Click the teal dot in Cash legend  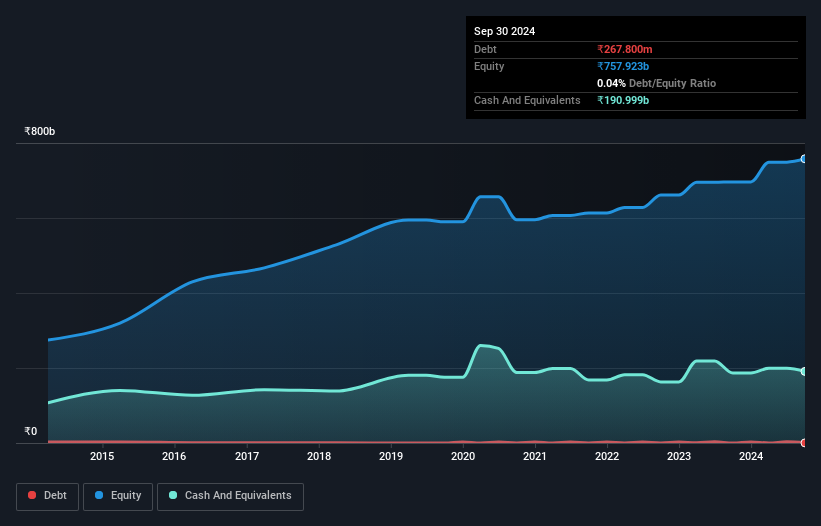(x=173, y=495)
